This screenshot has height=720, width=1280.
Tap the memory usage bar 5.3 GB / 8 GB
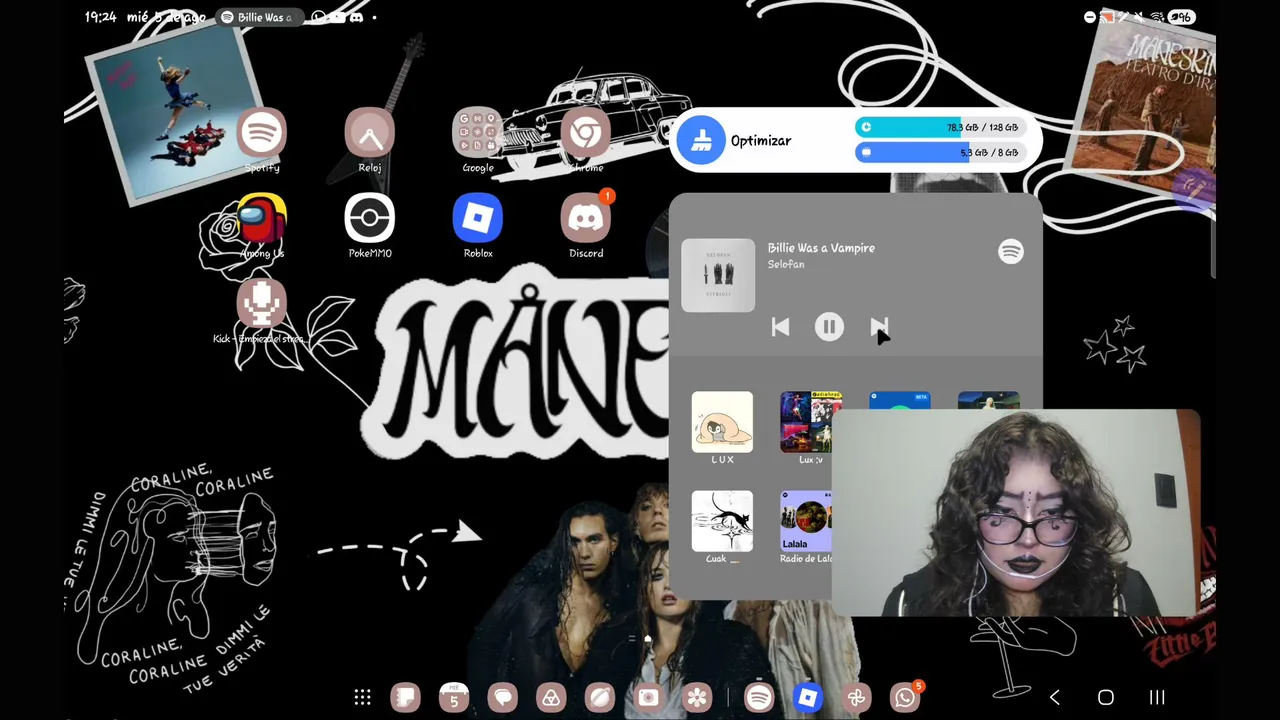coord(940,152)
